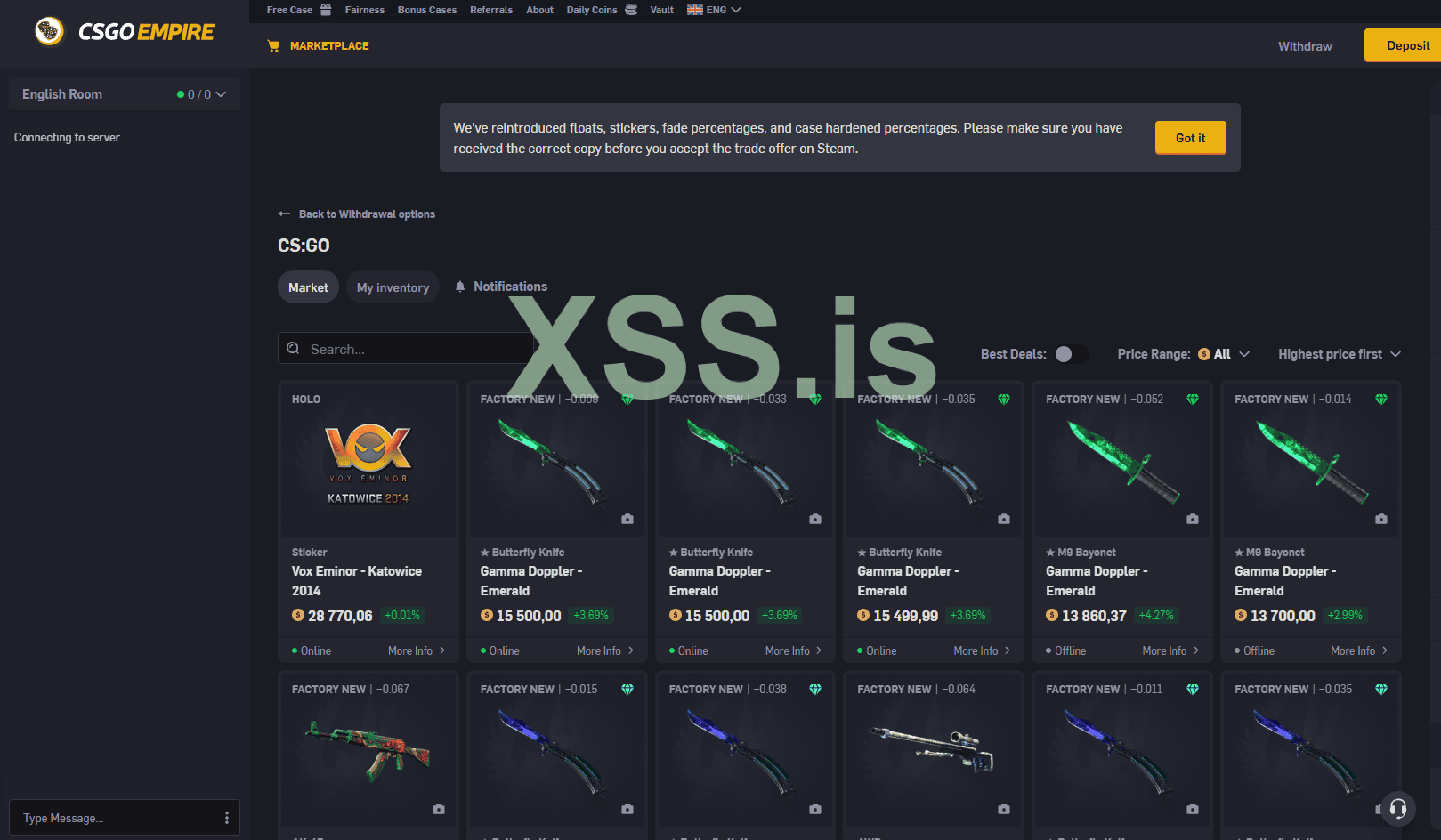Open More Info for Vox Eminor sticker
The width and height of the screenshot is (1441, 840).
(417, 650)
